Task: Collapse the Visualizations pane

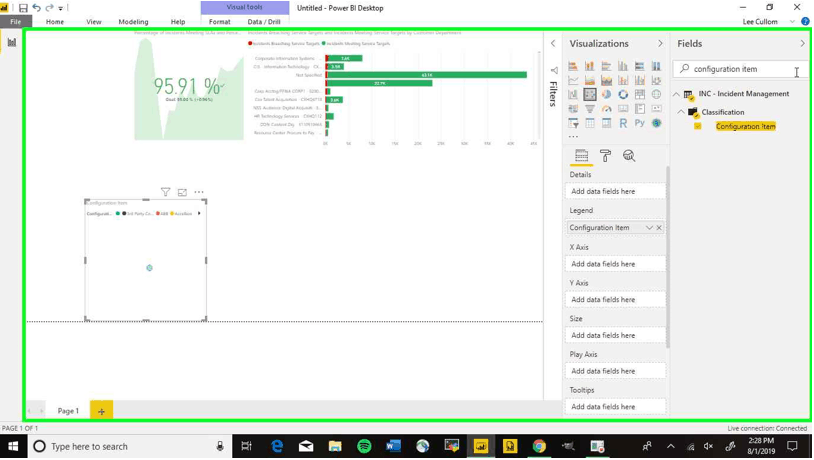Action: click(x=660, y=44)
